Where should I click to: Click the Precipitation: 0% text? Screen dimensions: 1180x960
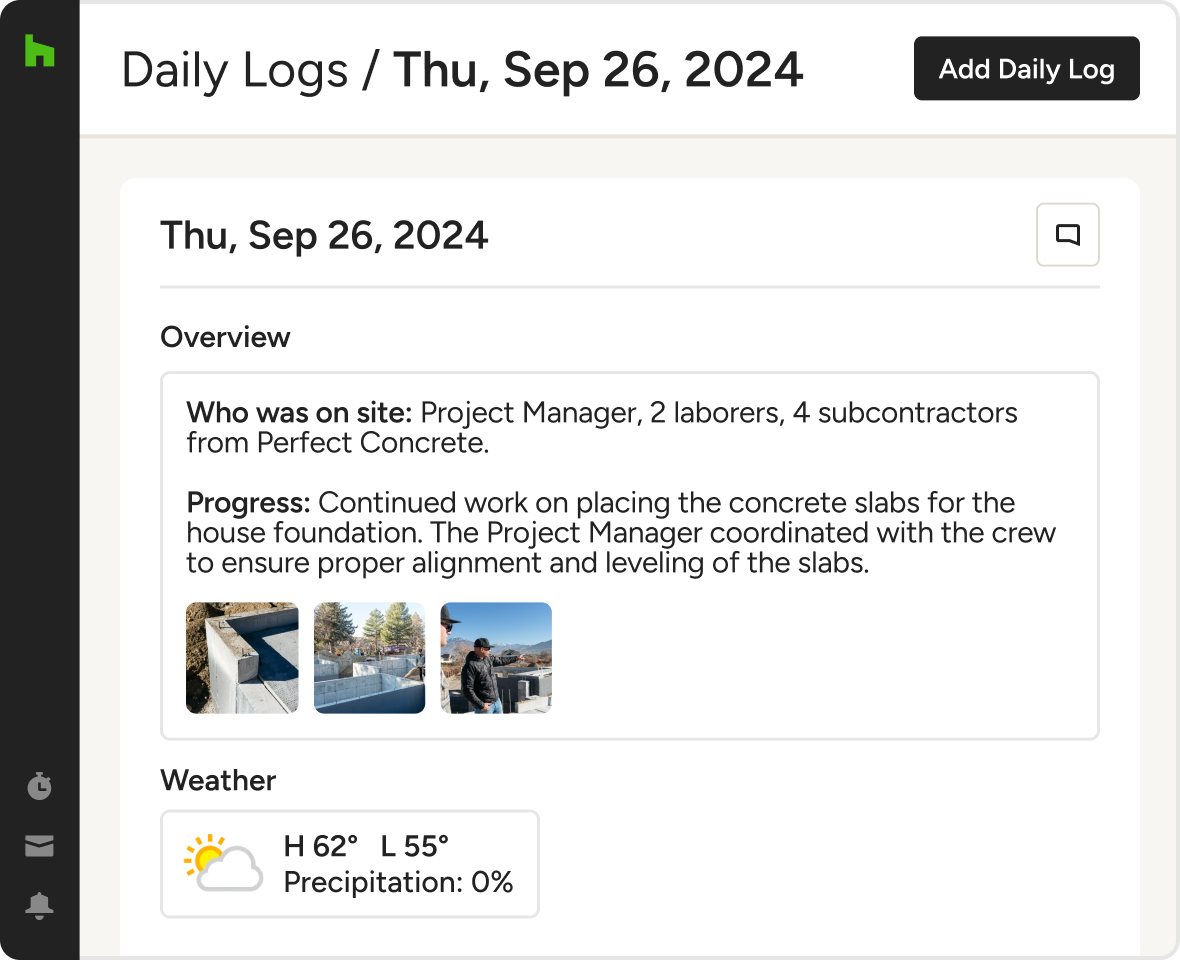(398, 882)
